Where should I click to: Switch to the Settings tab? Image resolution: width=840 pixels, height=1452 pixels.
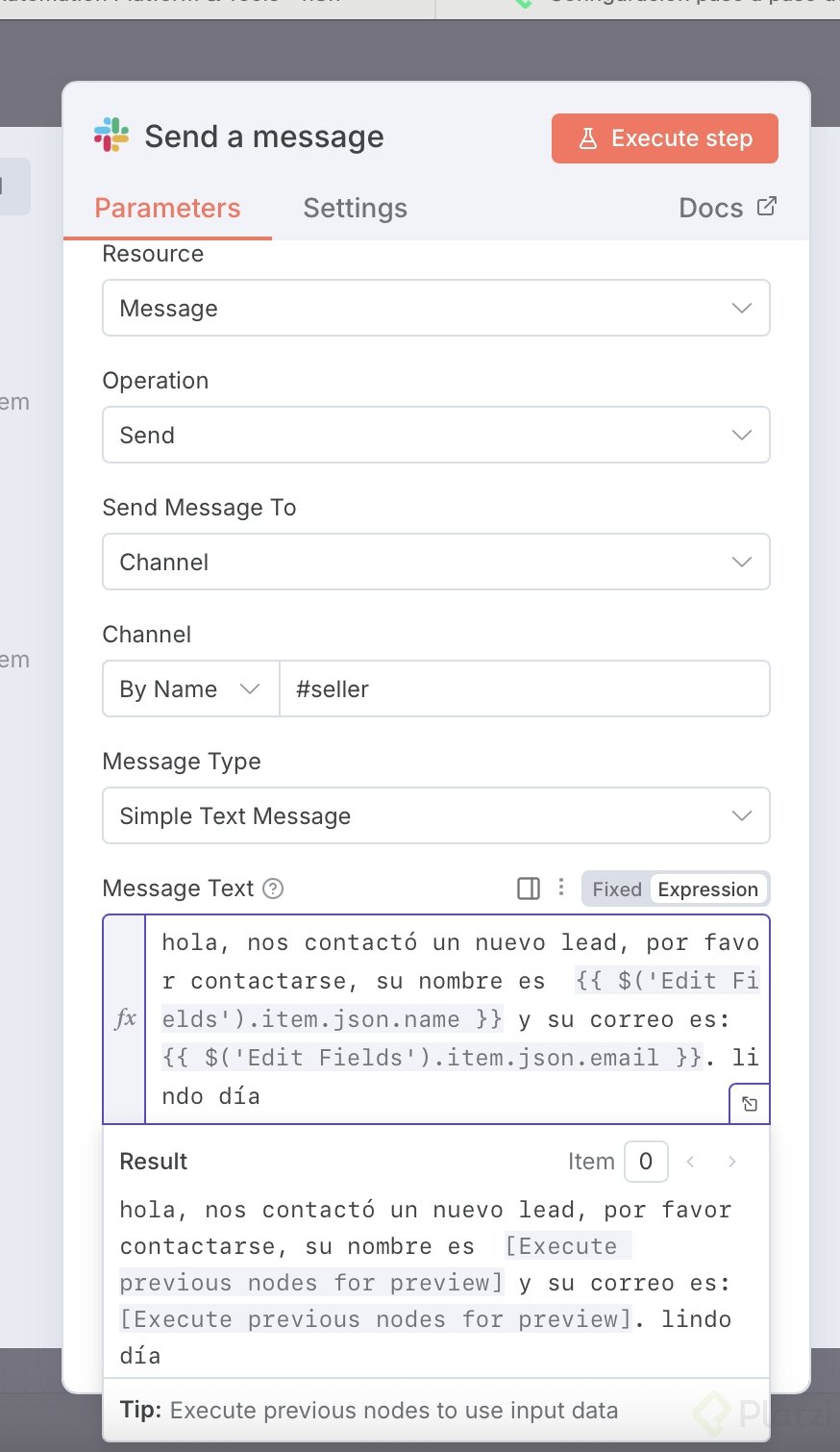[355, 208]
